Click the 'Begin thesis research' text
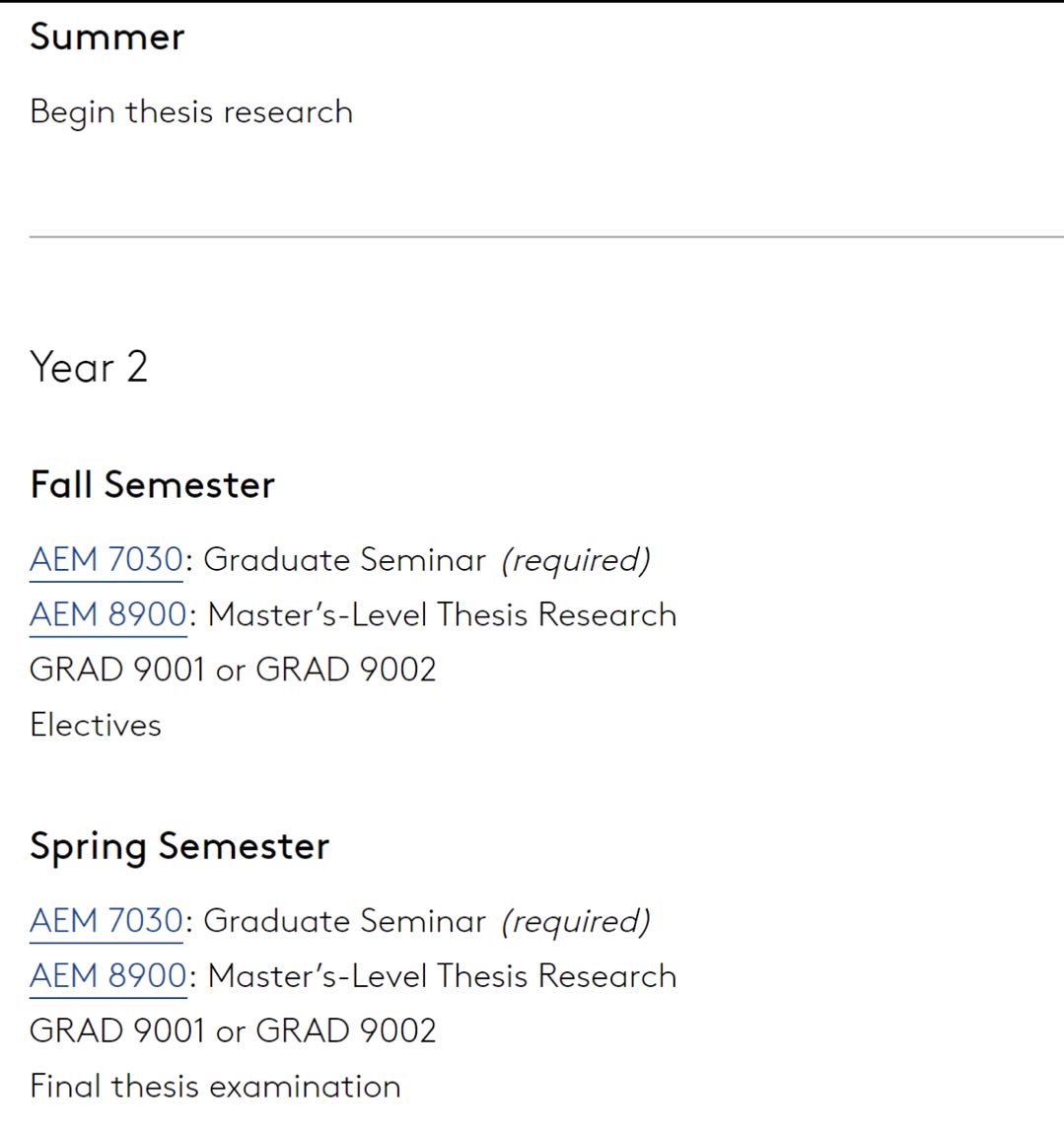This screenshot has height=1137, width=1064. (x=191, y=112)
